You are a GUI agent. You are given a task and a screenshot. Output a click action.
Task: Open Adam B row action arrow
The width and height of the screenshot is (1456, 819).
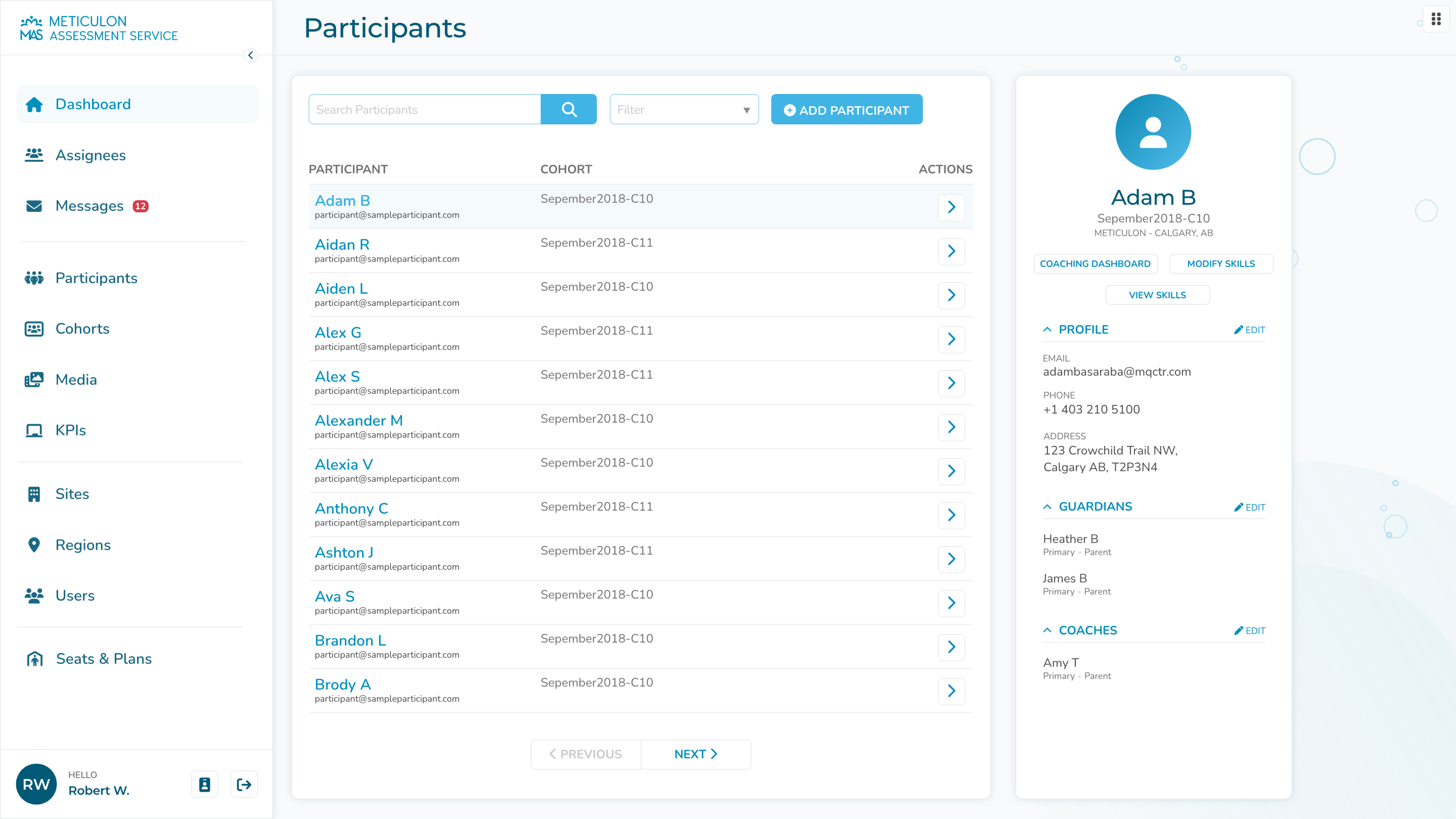(951, 207)
